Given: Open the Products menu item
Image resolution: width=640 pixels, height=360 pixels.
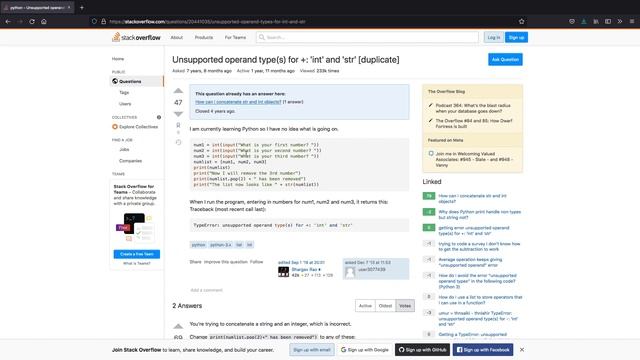Looking at the screenshot, I should pyautogui.click(x=204, y=37).
